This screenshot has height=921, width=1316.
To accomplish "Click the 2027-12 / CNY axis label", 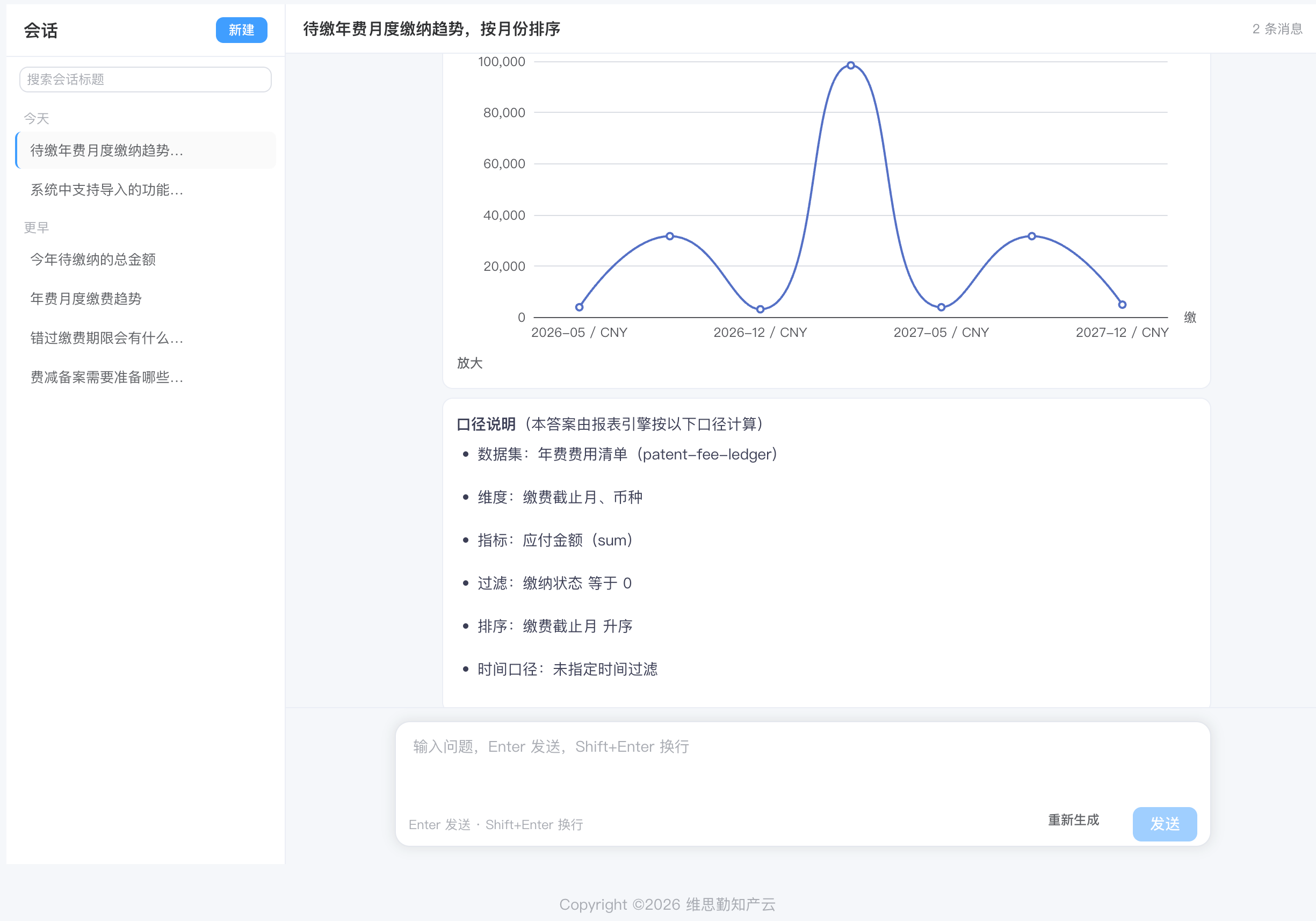I will click(1122, 332).
